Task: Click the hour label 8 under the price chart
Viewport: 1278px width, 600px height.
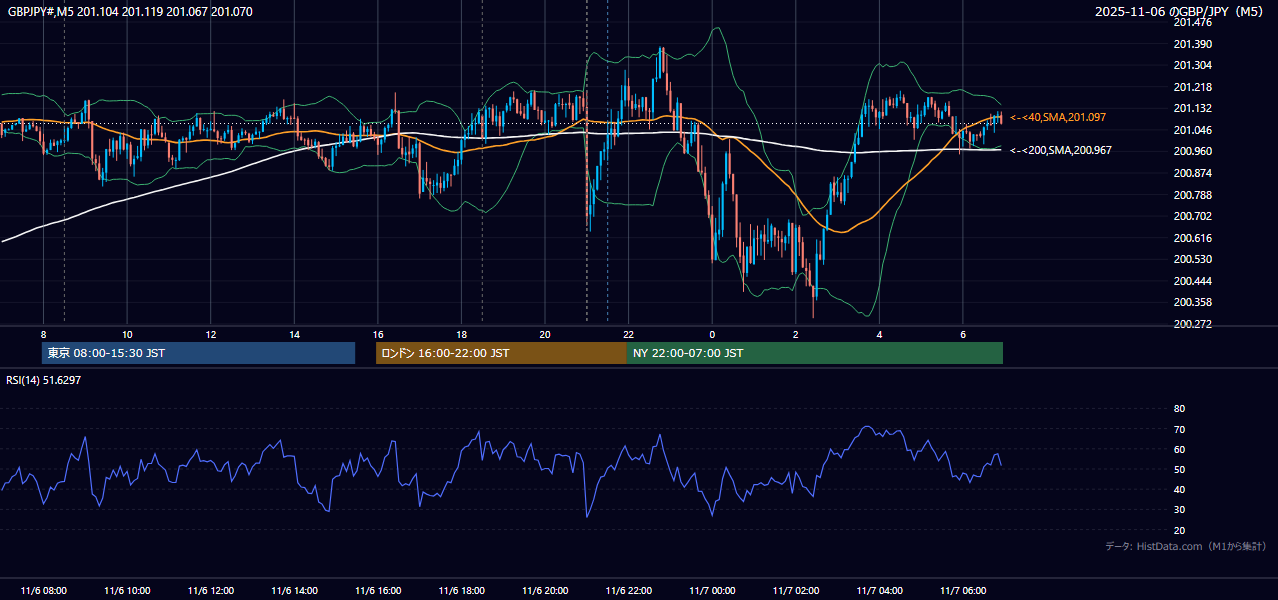Action: tap(43, 334)
